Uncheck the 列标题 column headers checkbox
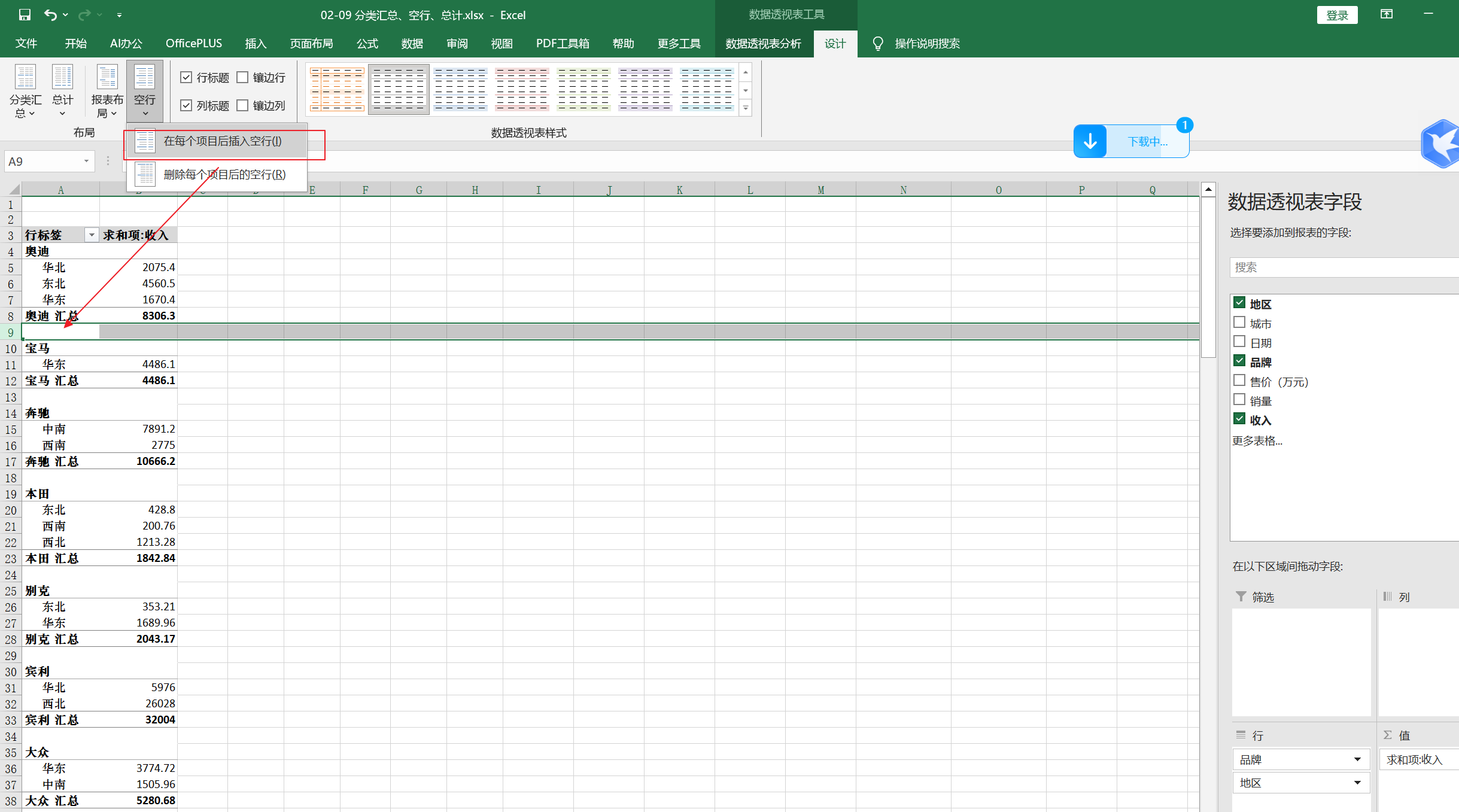This screenshot has height=812, width=1459. (x=187, y=105)
